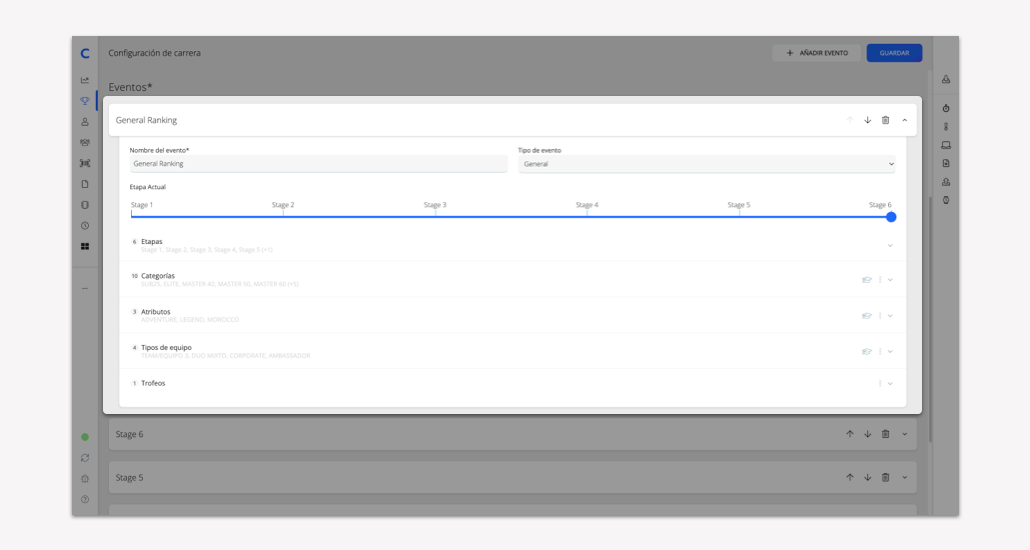Expand the Etapas section

click(890, 246)
